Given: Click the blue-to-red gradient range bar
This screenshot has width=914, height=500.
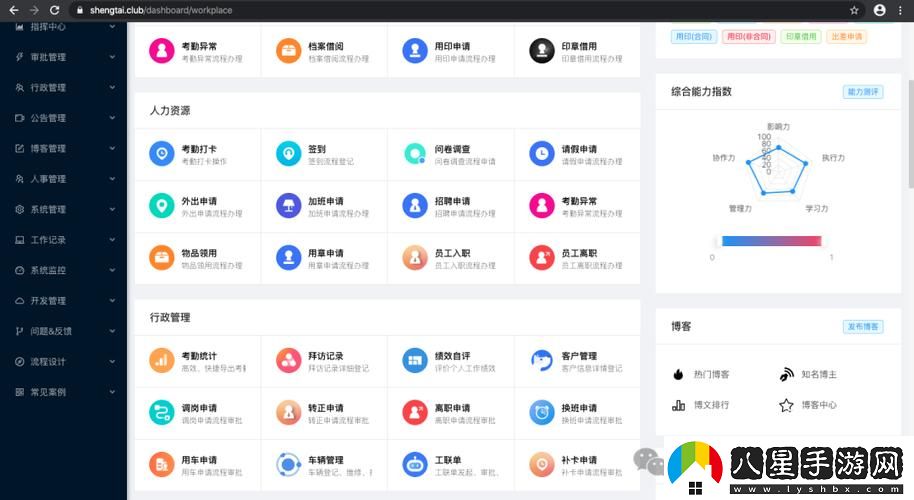Looking at the screenshot, I should tap(771, 241).
